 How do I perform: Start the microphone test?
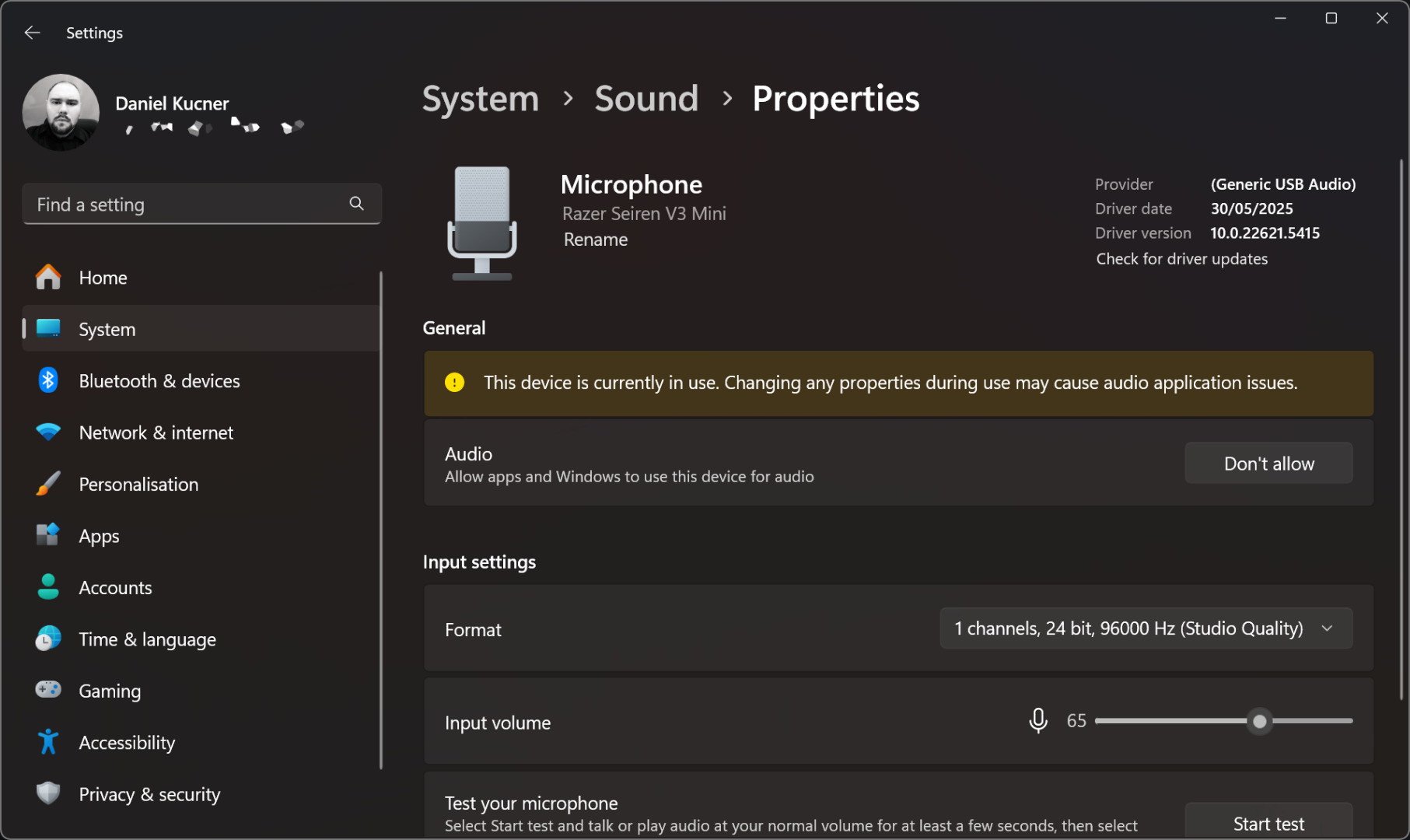pyautogui.click(x=1268, y=823)
